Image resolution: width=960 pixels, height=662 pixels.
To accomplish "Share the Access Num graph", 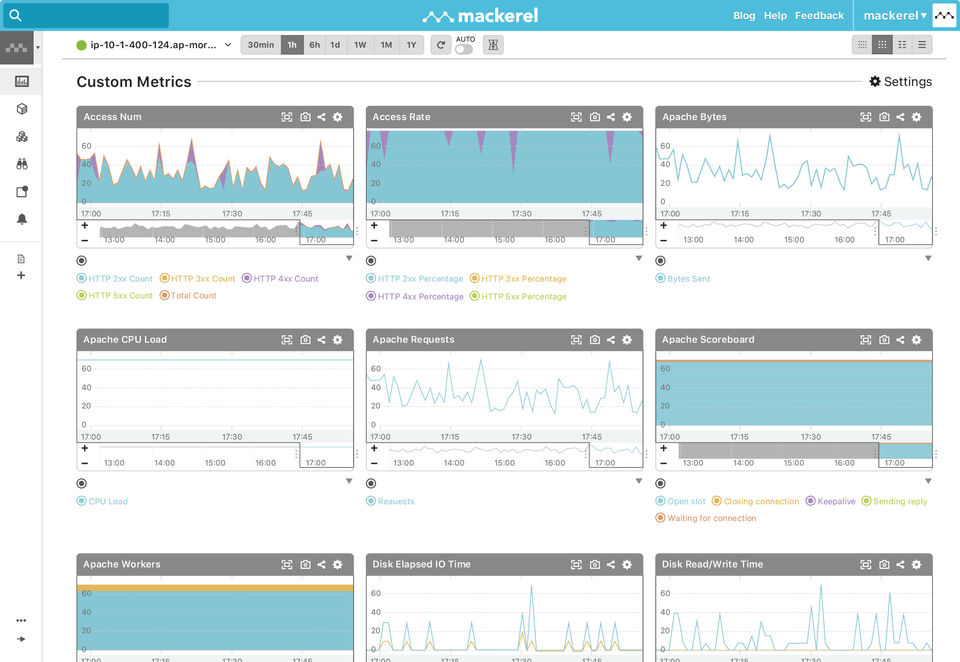I will [x=321, y=117].
